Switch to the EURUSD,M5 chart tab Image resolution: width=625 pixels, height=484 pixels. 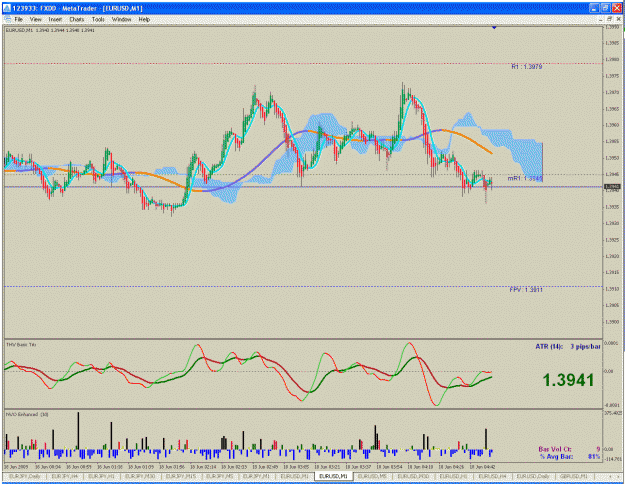tap(372, 476)
